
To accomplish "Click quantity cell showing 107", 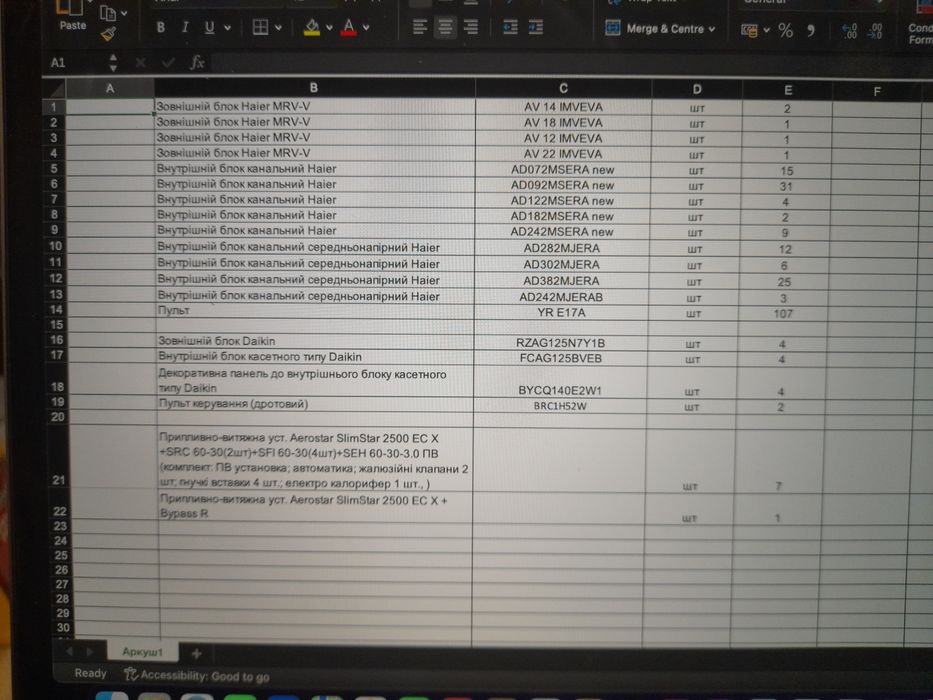I will pyautogui.click(x=783, y=314).
